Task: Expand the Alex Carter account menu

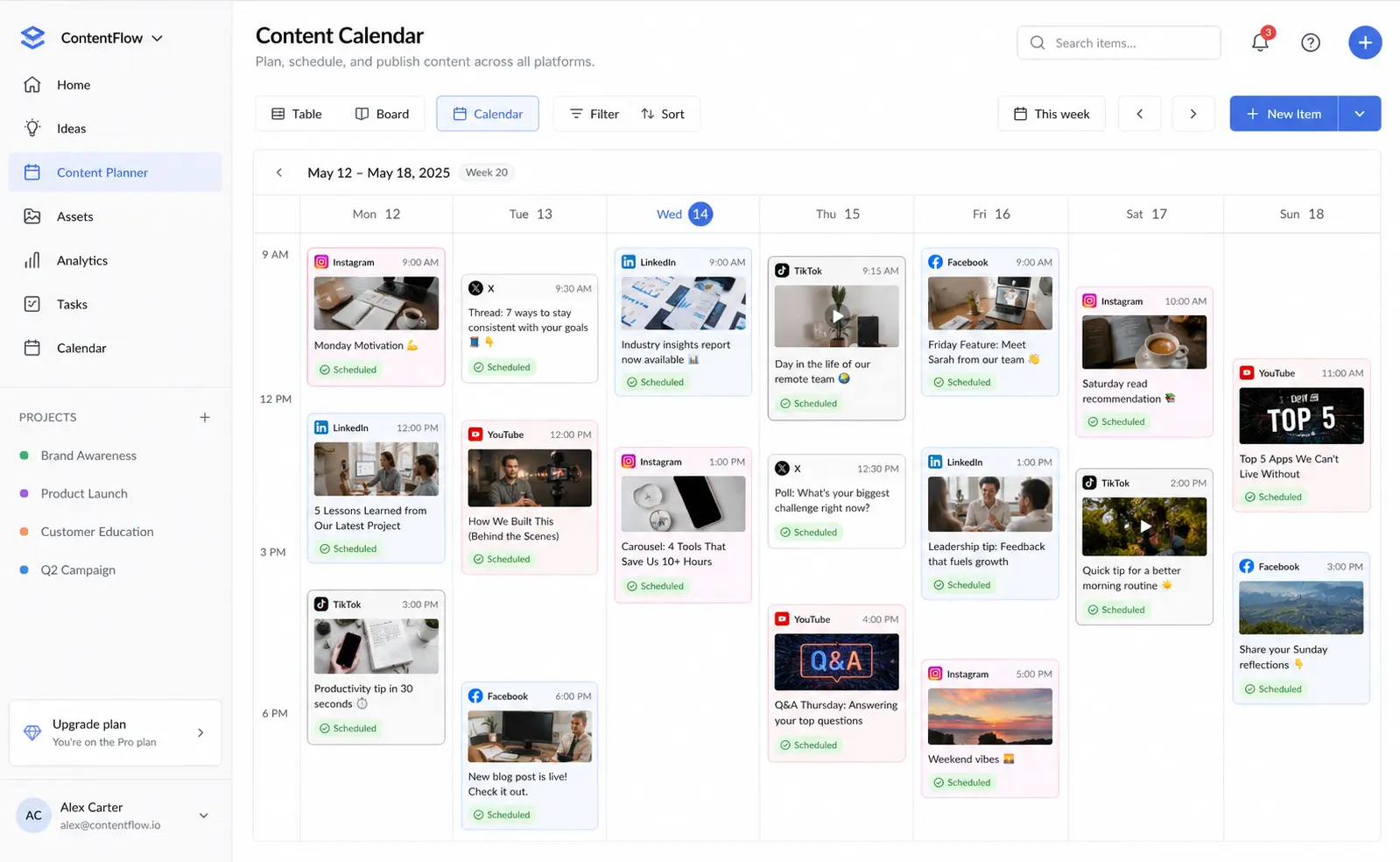Action: click(x=204, y=816)
